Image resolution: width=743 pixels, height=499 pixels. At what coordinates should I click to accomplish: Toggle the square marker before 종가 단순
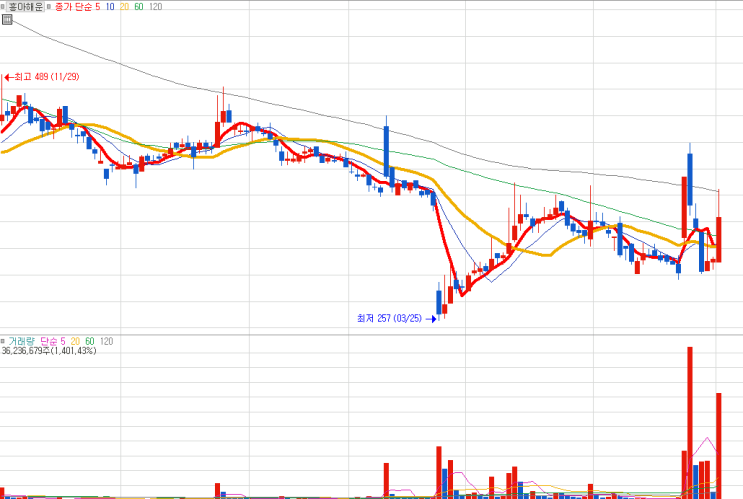point(49,7)
